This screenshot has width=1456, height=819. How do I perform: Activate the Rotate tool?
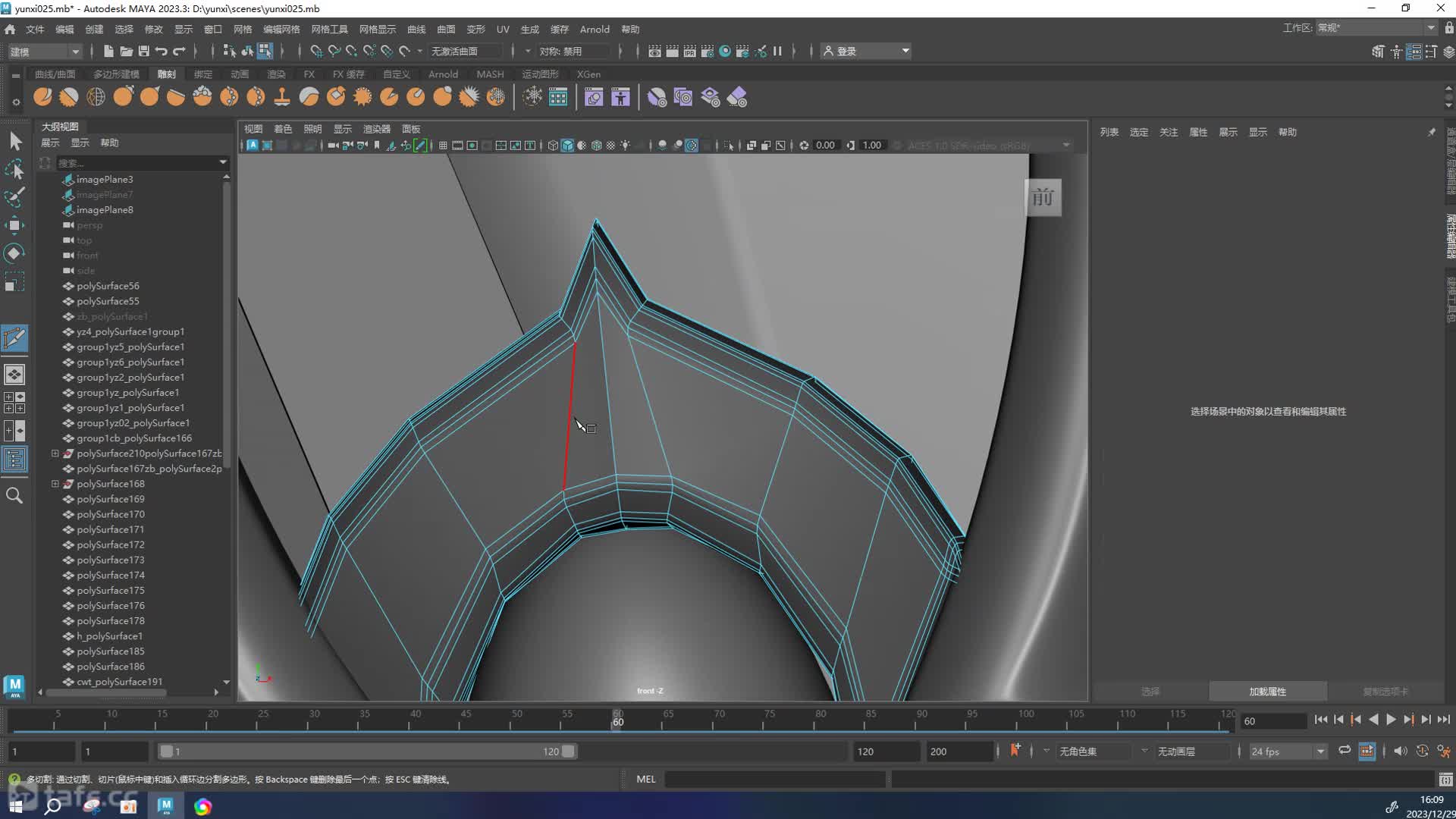click(x=14, y=253)
